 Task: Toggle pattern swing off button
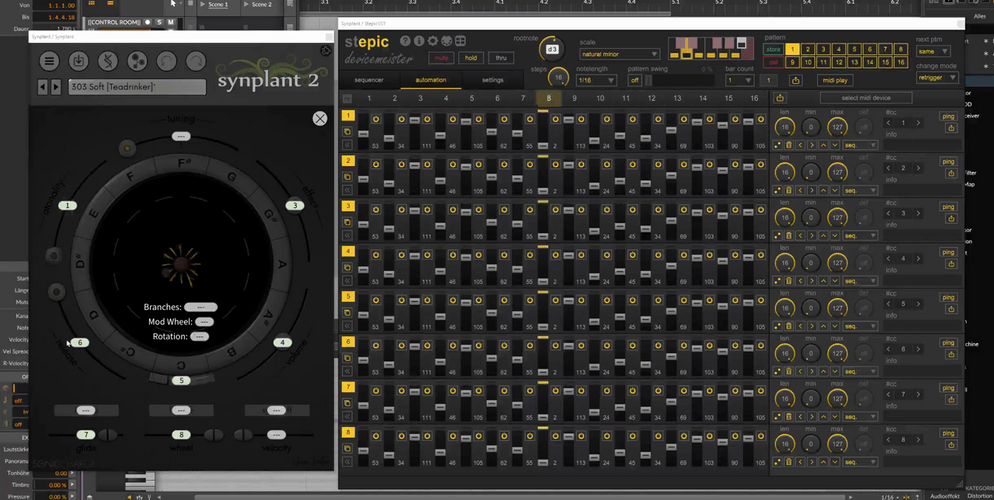(634, 80)
